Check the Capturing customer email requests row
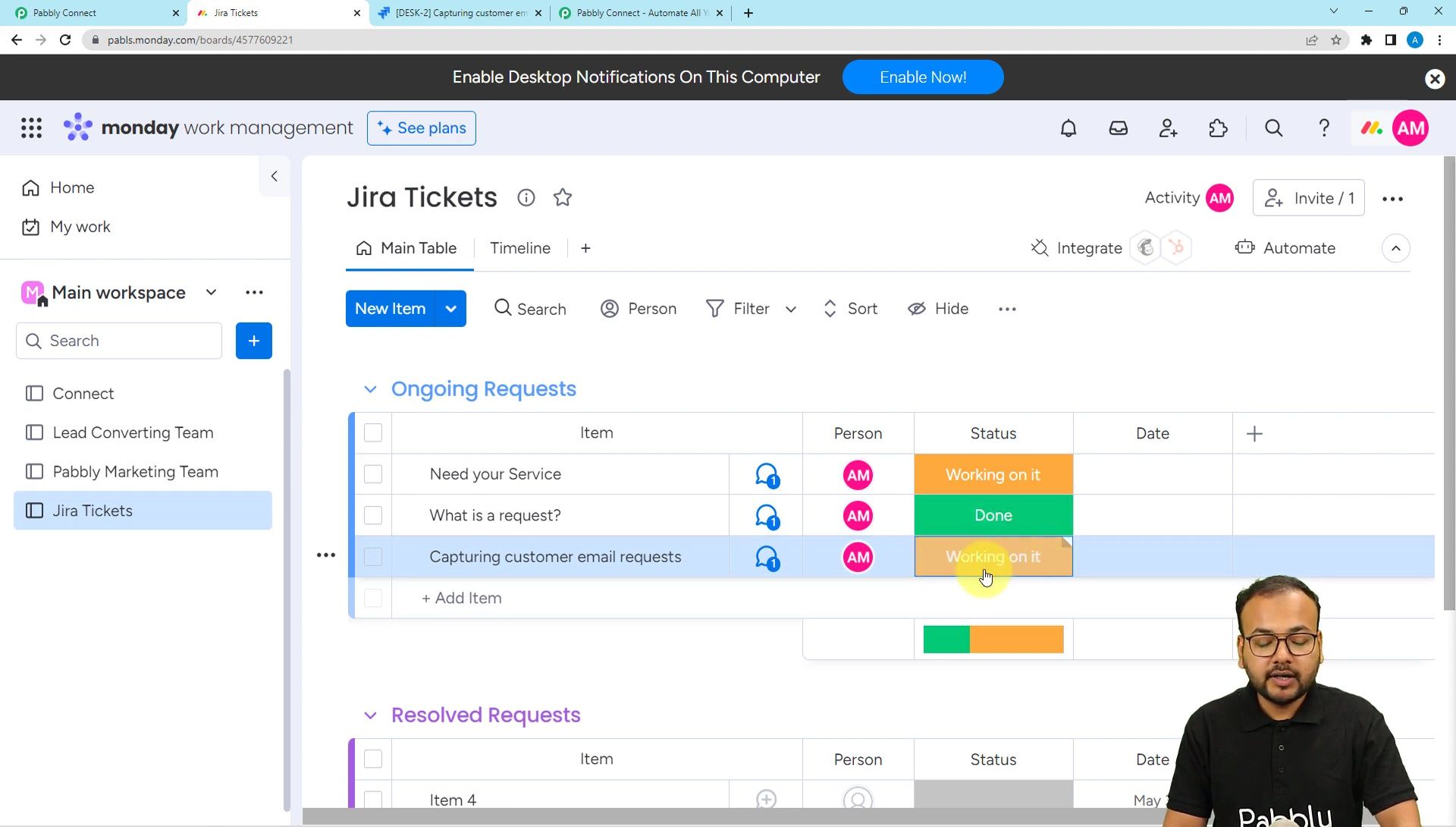 [x=373, y=557]
